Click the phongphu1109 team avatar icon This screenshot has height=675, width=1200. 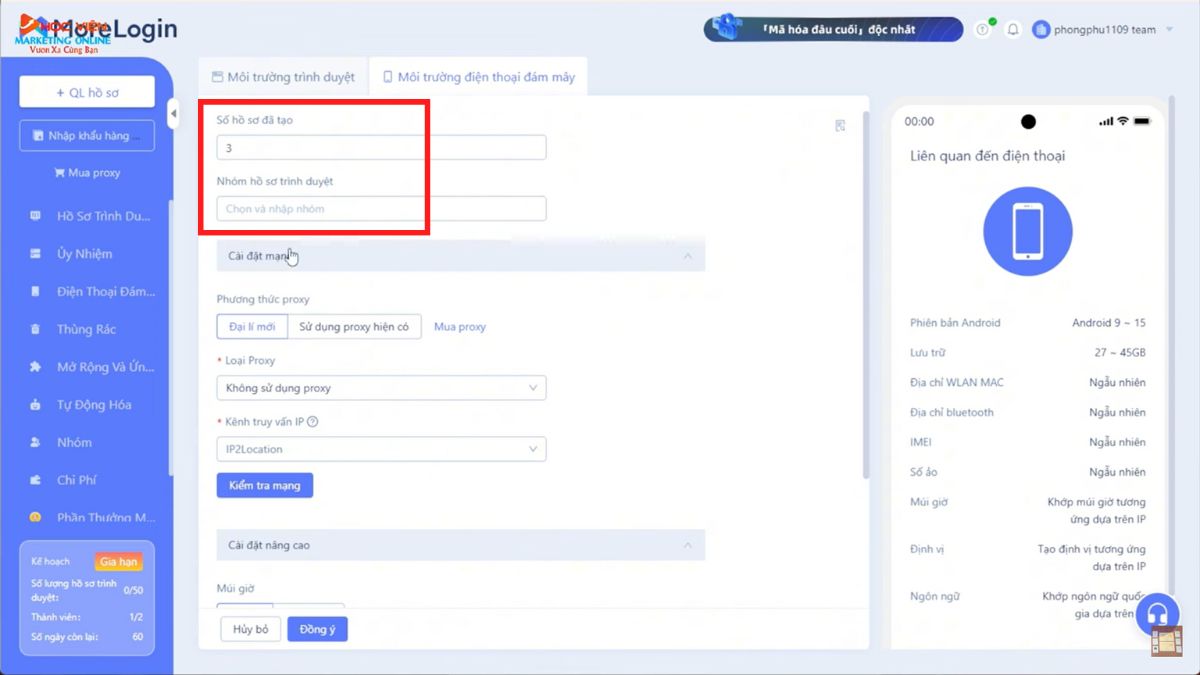(1041, 30)
